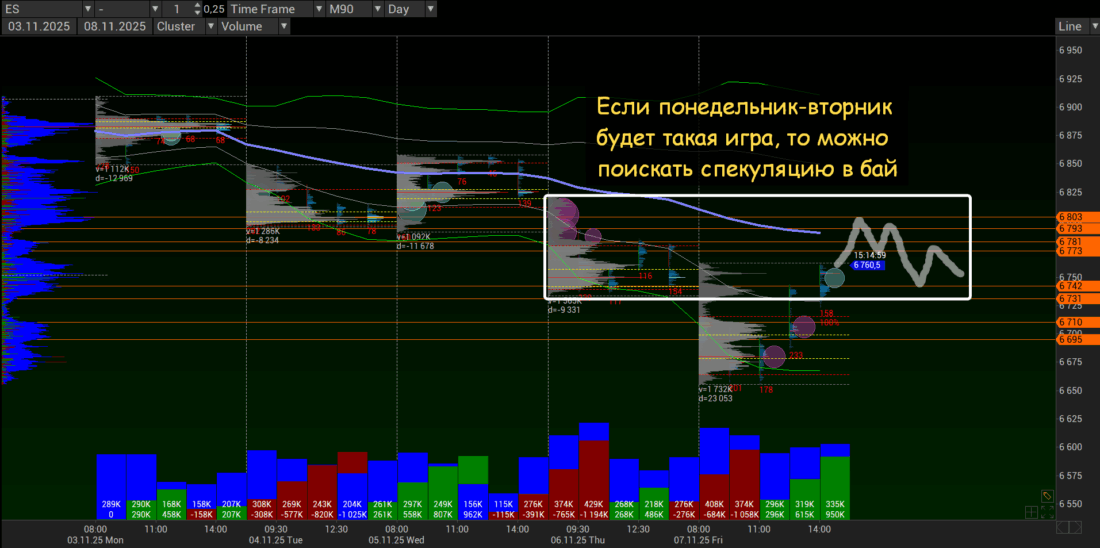
Task: Click the d=-12 969 Monday delta text
Action: point(114,178)
